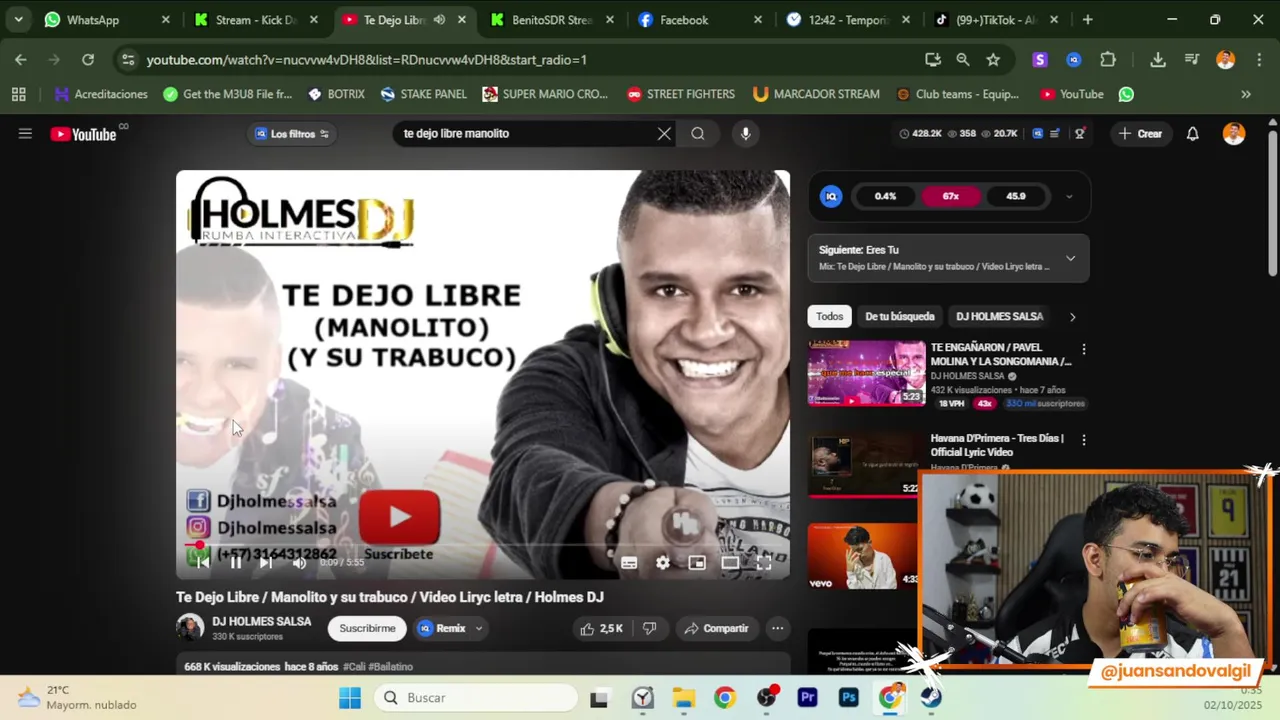Open the Chrome apps grid in bookmarks bar
The image size is (1280, 720).
click(18, 94)
